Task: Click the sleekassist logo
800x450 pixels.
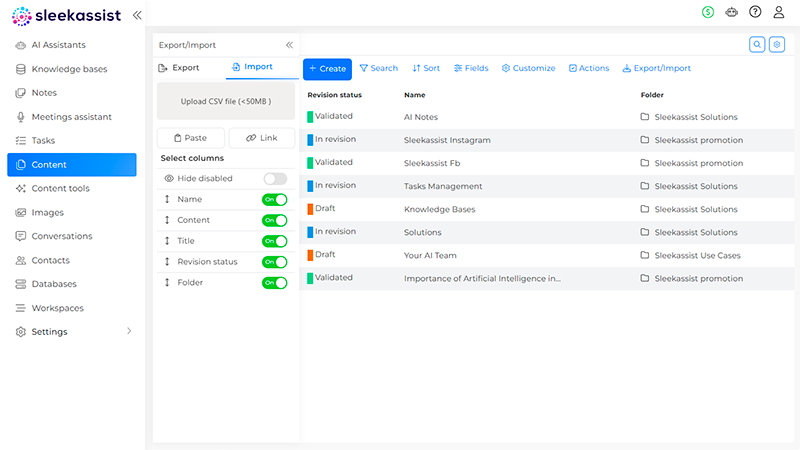Action: tap(66, 16)
